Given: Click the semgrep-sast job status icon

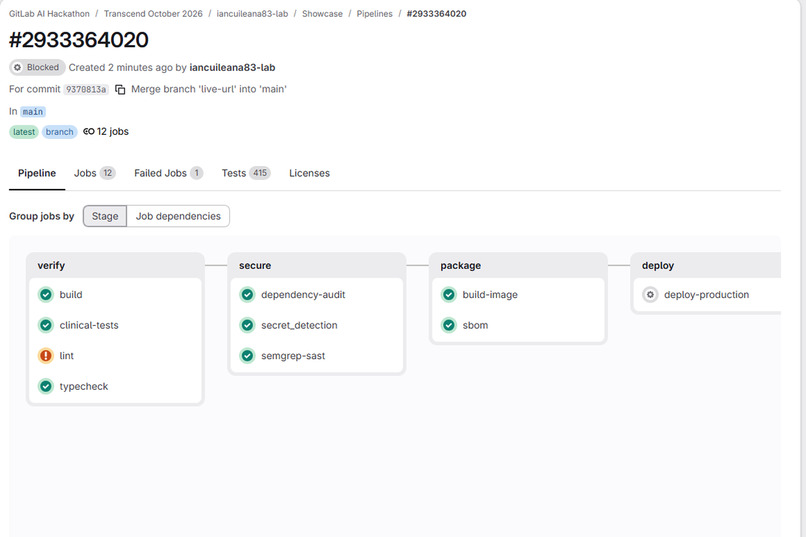Looking at the screenshot, I should tap(247, 356).
